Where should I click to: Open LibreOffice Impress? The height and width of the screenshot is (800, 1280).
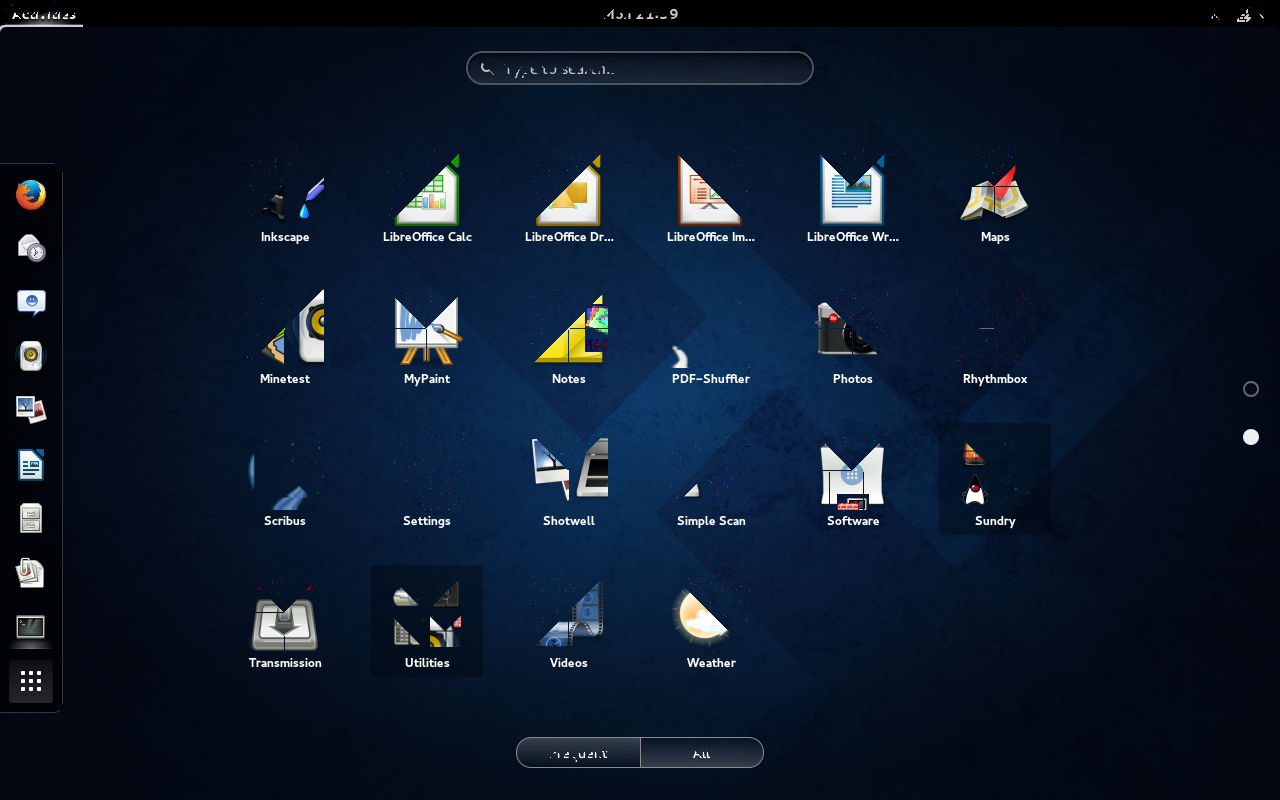[x=711, y=200]
